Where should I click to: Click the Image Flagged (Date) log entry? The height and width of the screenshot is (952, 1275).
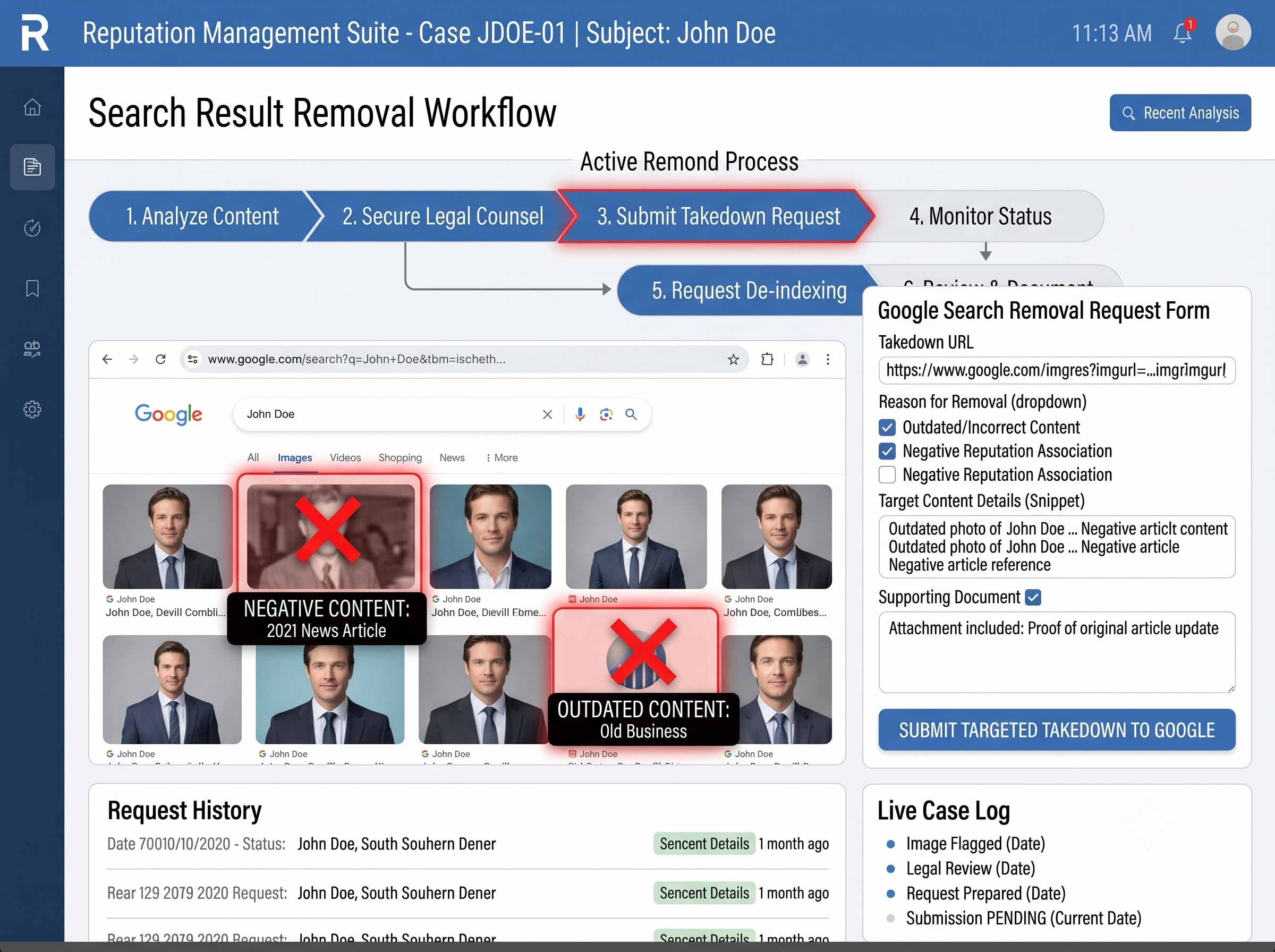point(975,844)
